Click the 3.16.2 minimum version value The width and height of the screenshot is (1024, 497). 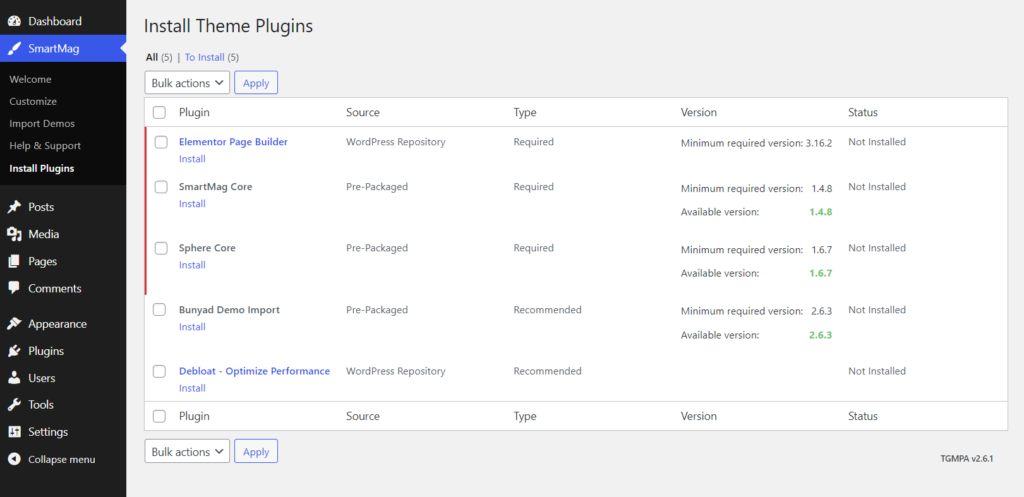click(819, 143)
